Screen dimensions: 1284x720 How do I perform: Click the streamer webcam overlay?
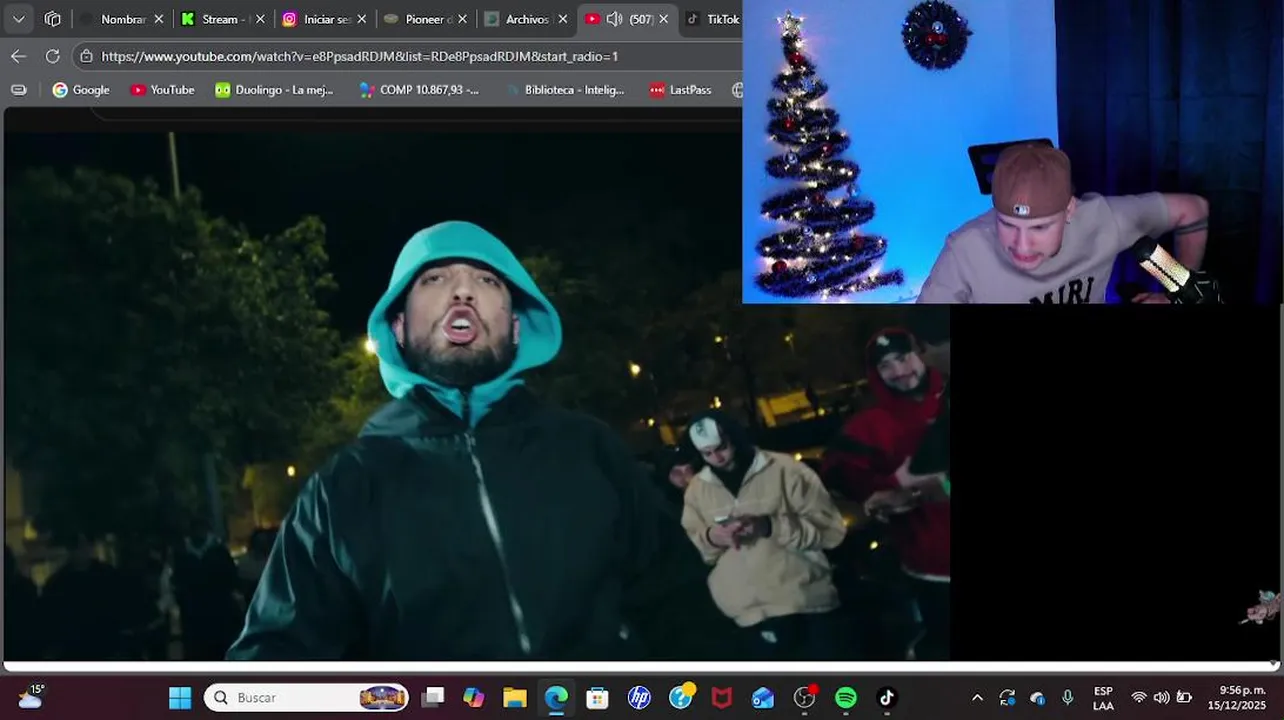coord(1012,151)
